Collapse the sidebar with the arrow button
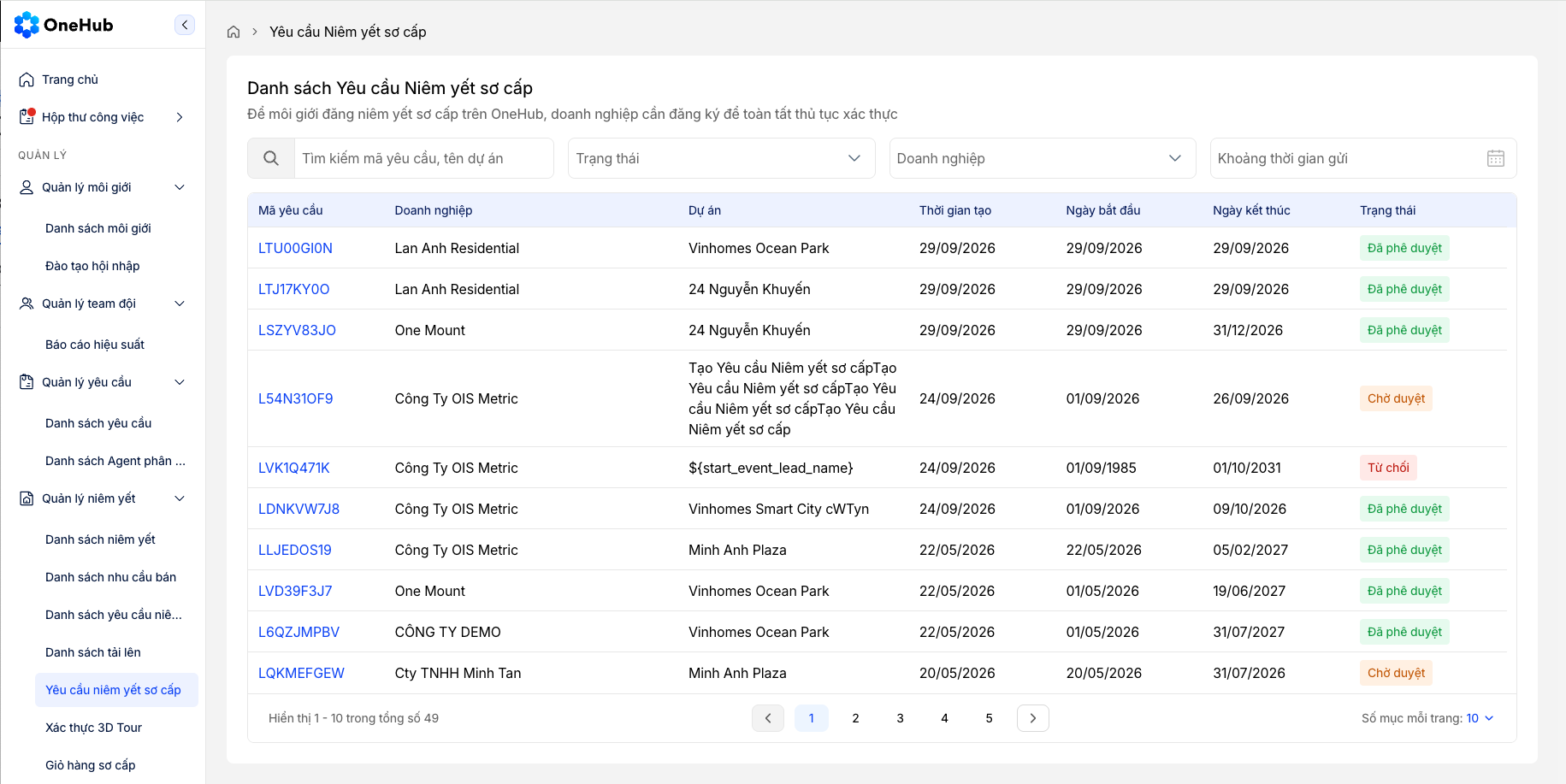1566x784 pixels. 185,25
